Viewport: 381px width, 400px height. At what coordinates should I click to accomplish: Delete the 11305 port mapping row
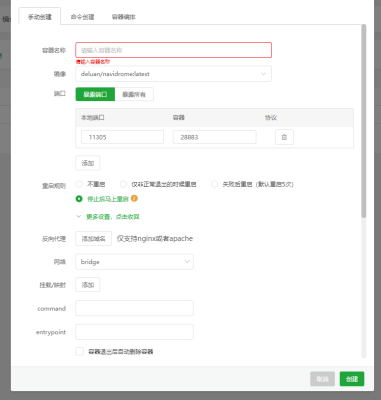[x=284, y=137]
